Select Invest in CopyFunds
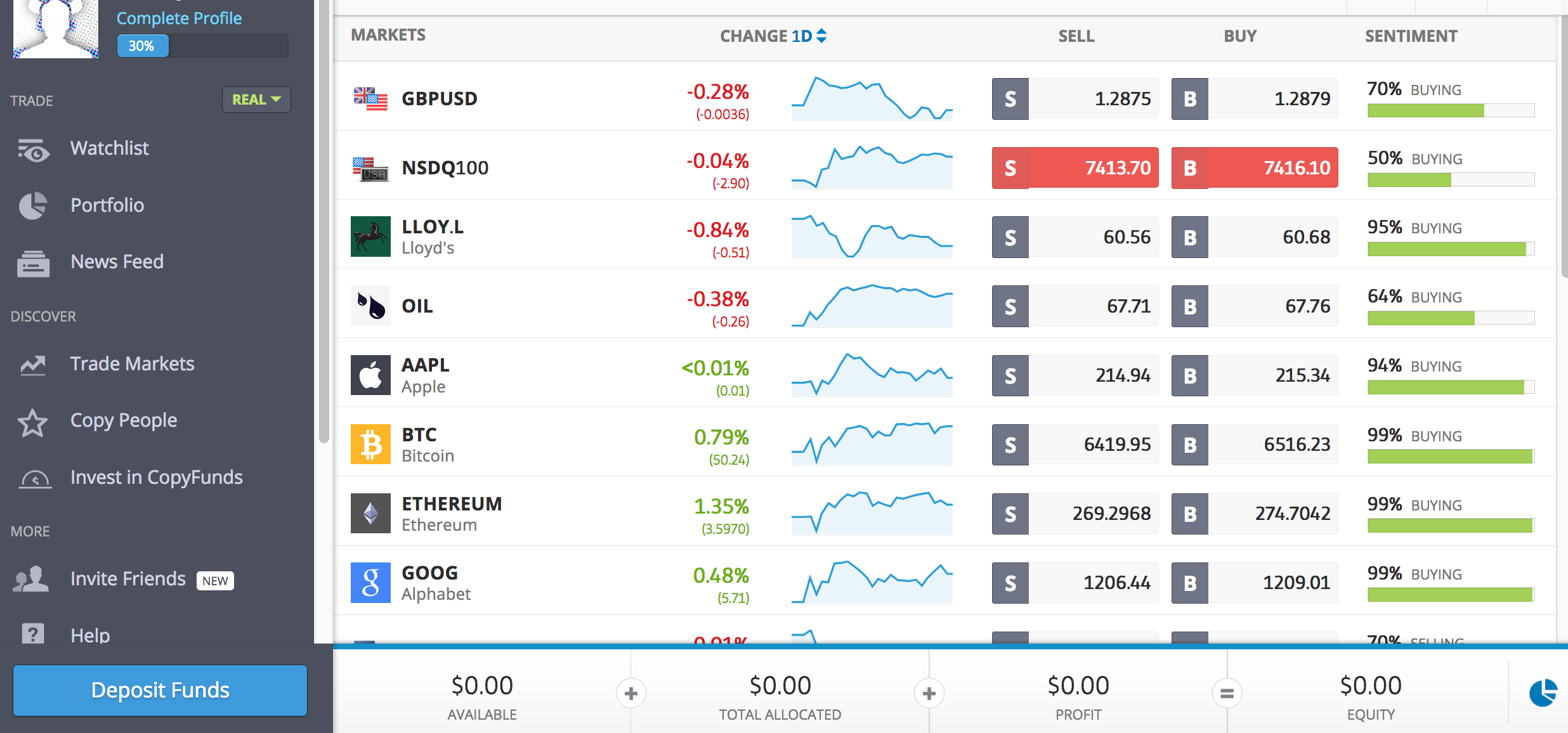This screenshot has height=733, width=1568. 157,477
